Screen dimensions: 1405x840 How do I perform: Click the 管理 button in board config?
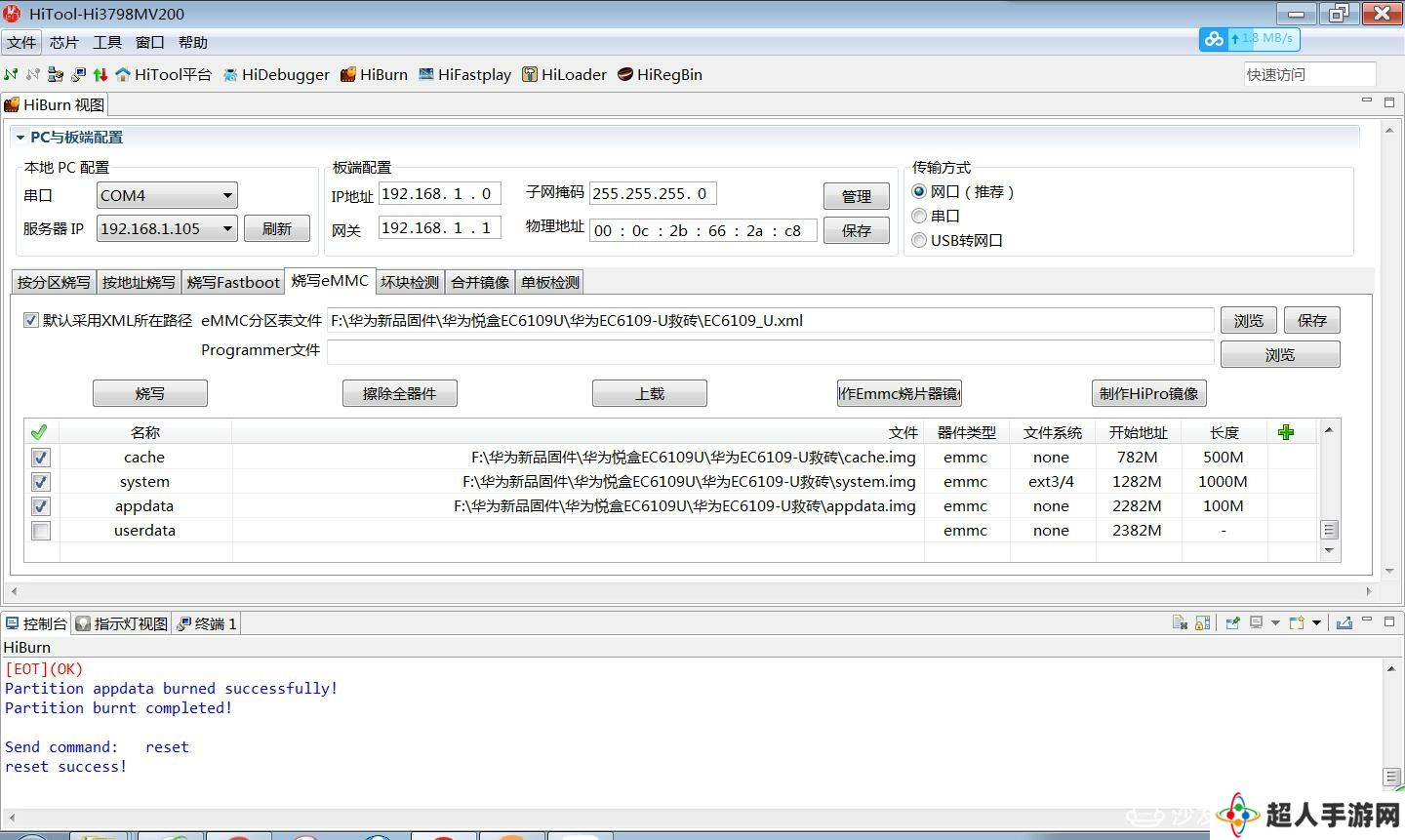click(857, 196)
